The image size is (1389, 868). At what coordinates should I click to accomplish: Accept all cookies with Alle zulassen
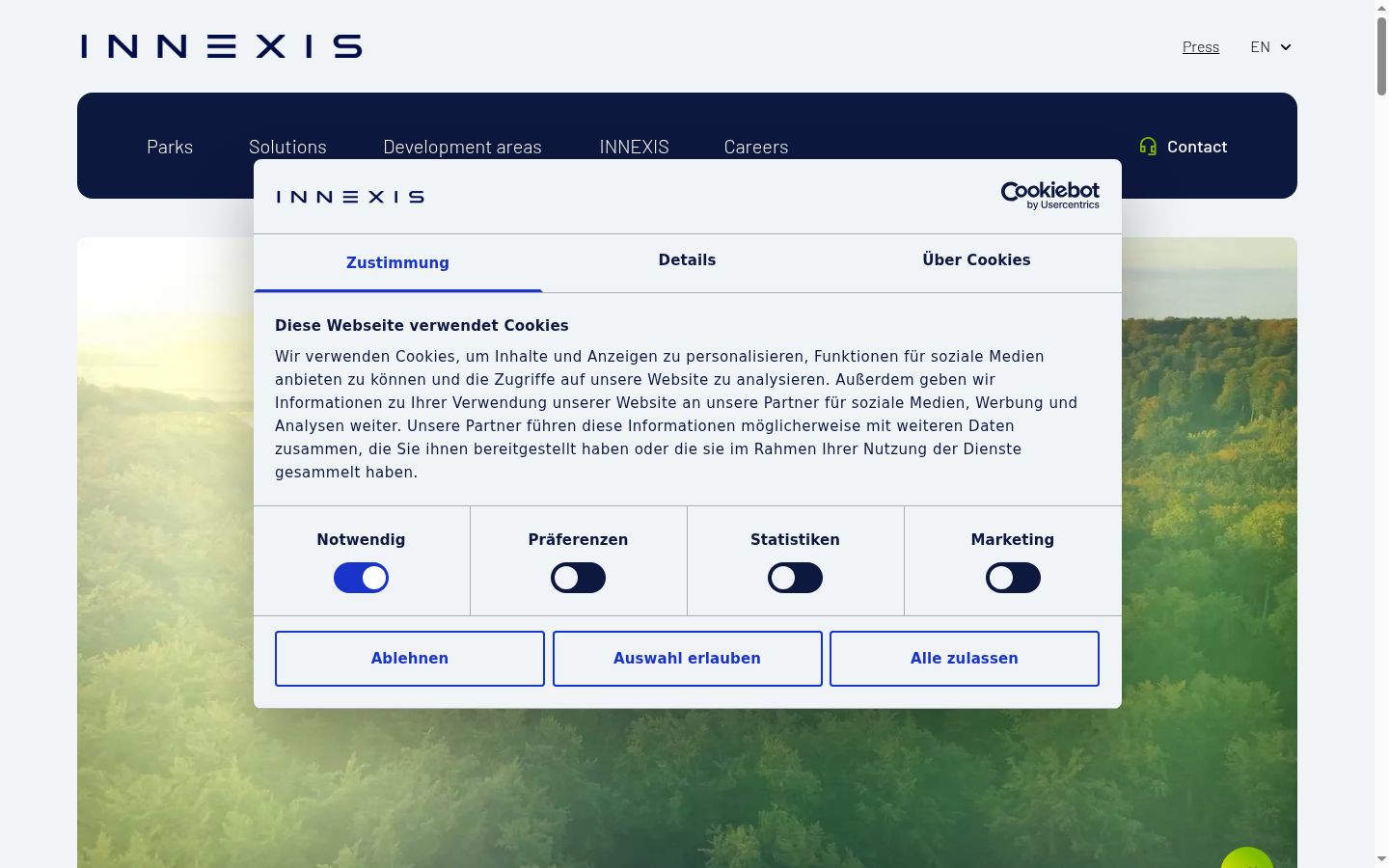[965, 659]
